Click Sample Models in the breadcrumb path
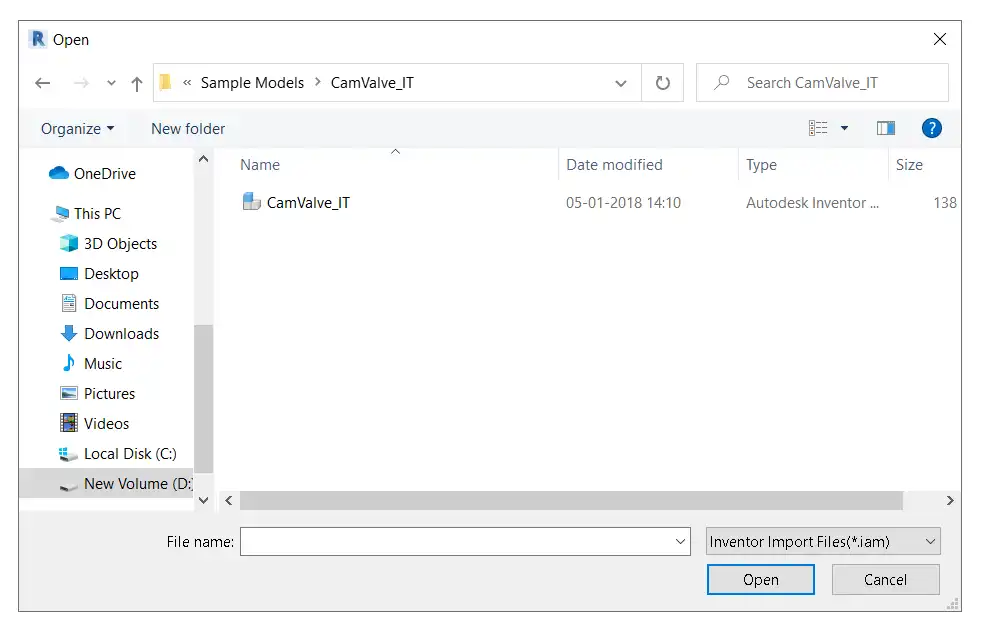The width and height of the screenshot is (983, 637). (252, 83)
